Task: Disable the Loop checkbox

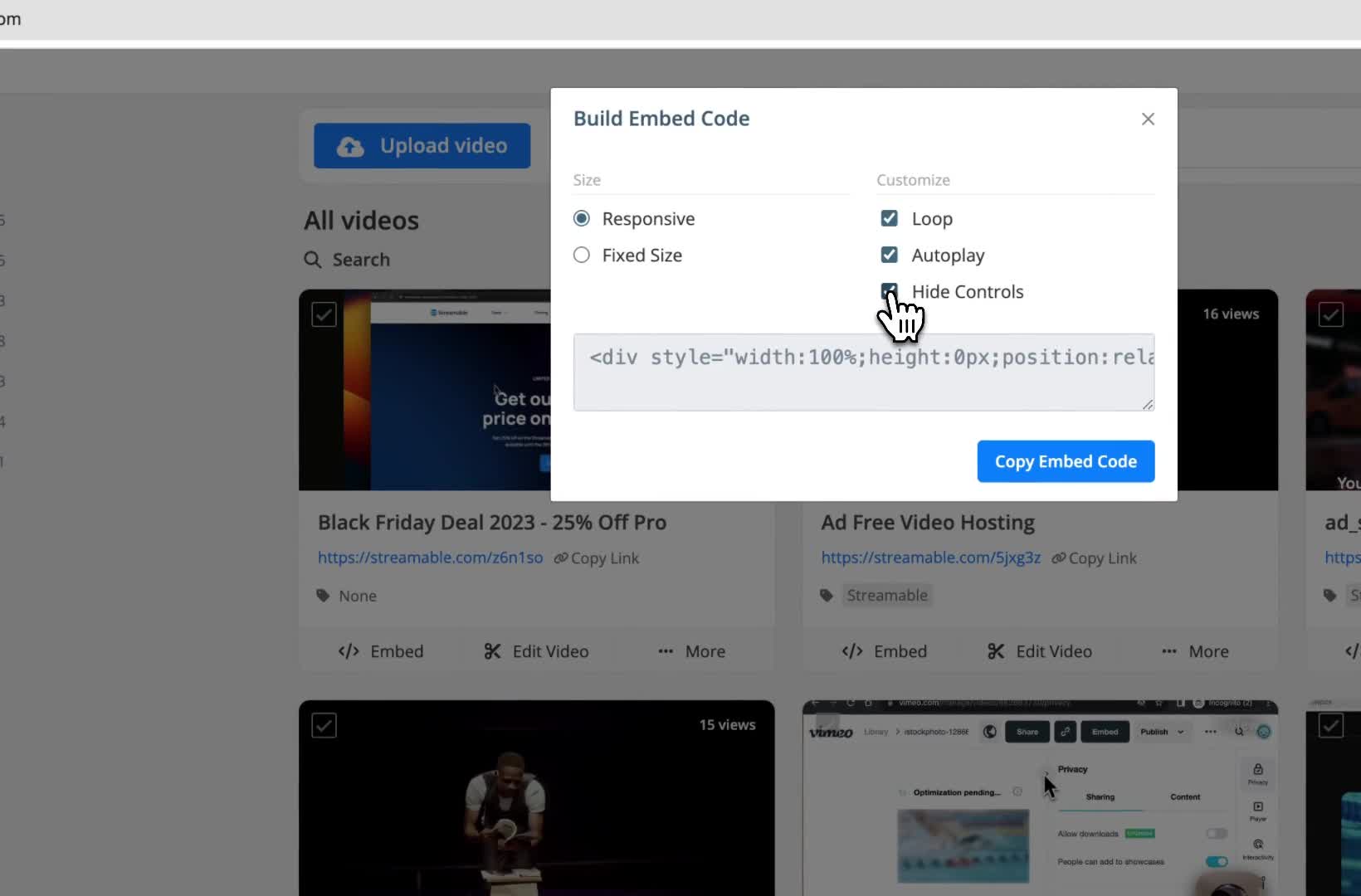Action: [890, 218]
